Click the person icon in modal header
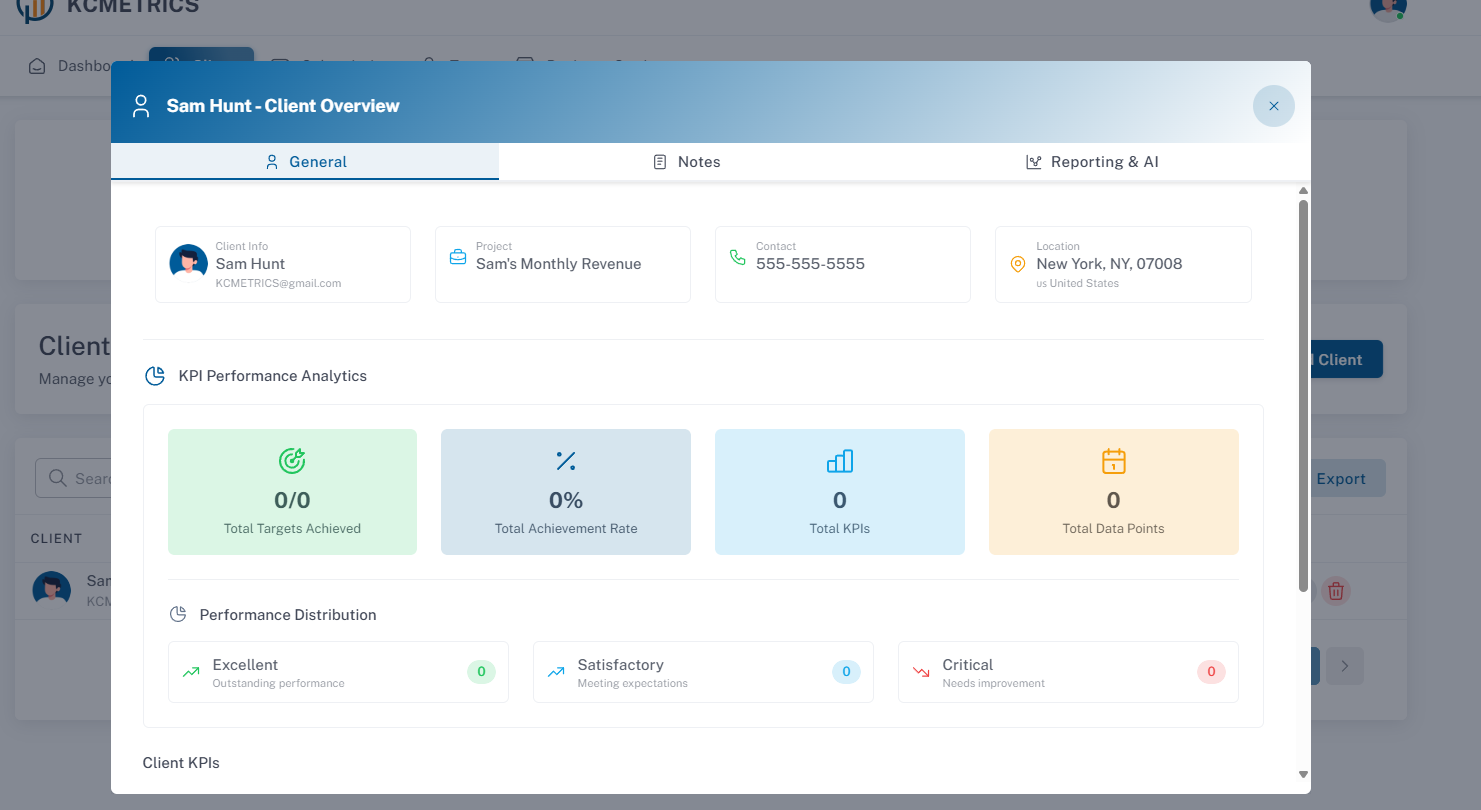Screen dimensions: 1481x810 pyautogui.click(x=141, y=106)
